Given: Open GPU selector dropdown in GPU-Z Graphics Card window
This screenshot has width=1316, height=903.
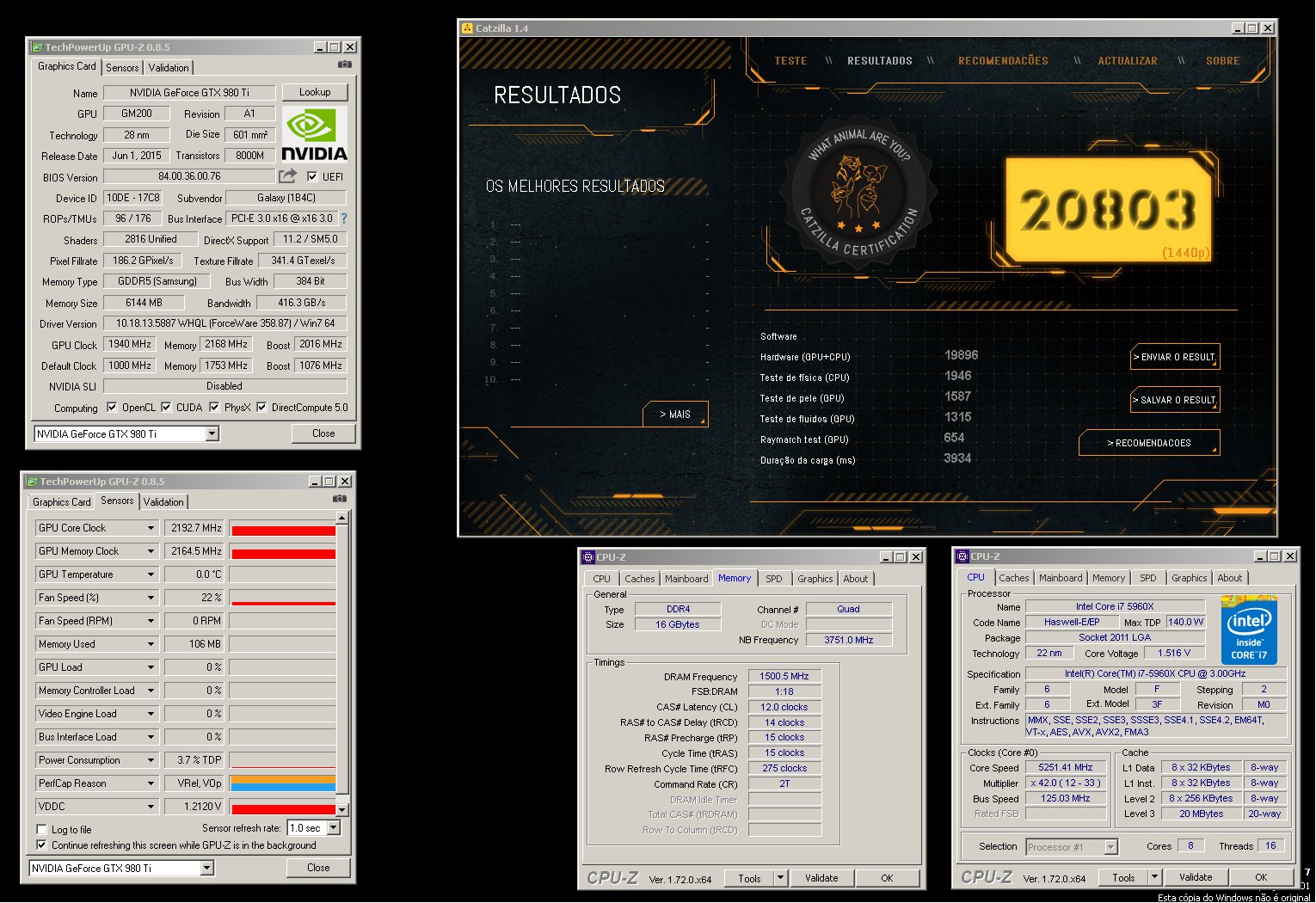Looking at the screenshot, I should point(212,434).
